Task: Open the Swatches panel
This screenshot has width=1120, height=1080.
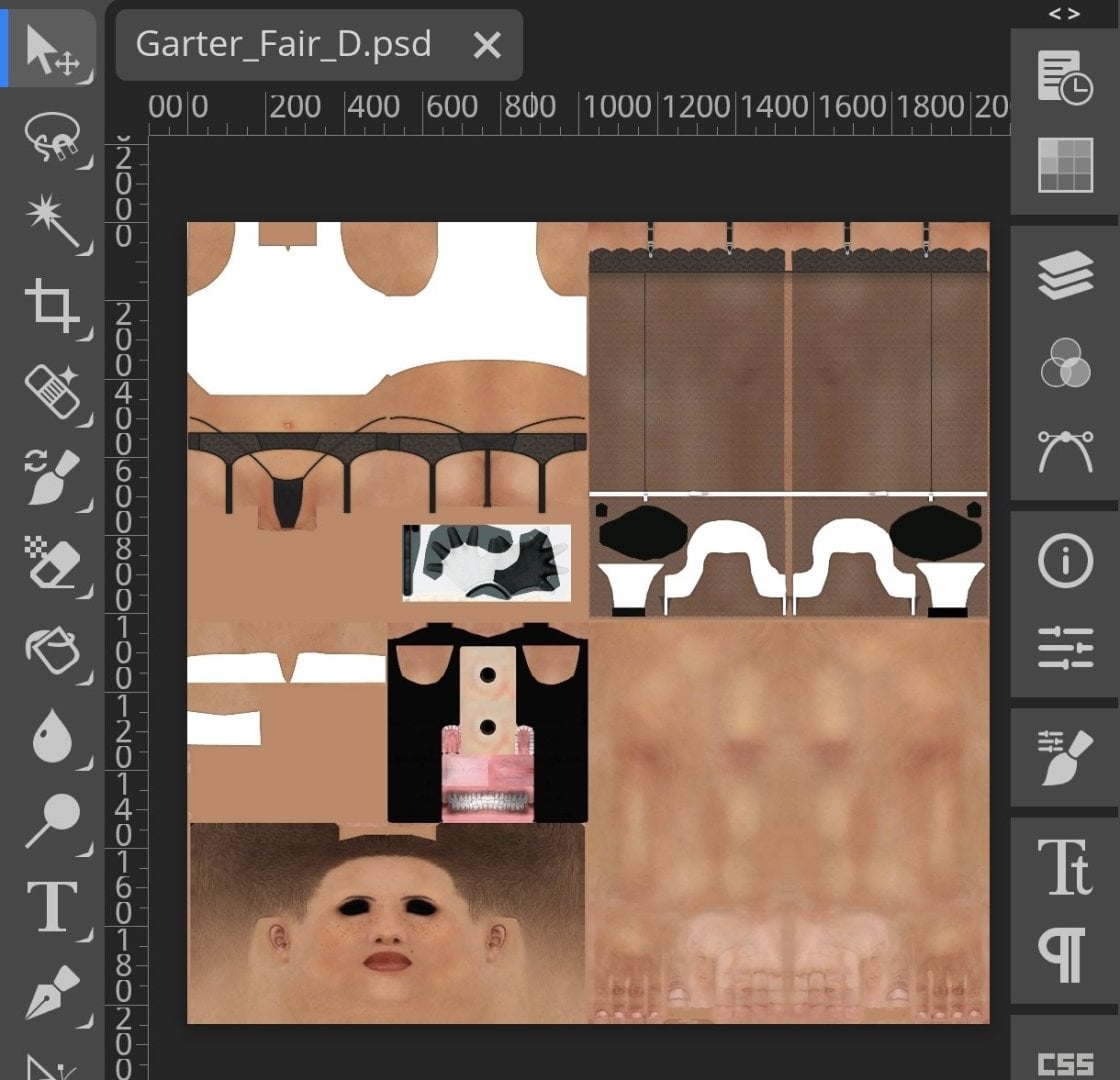Action: click(x=1065, y=165)
